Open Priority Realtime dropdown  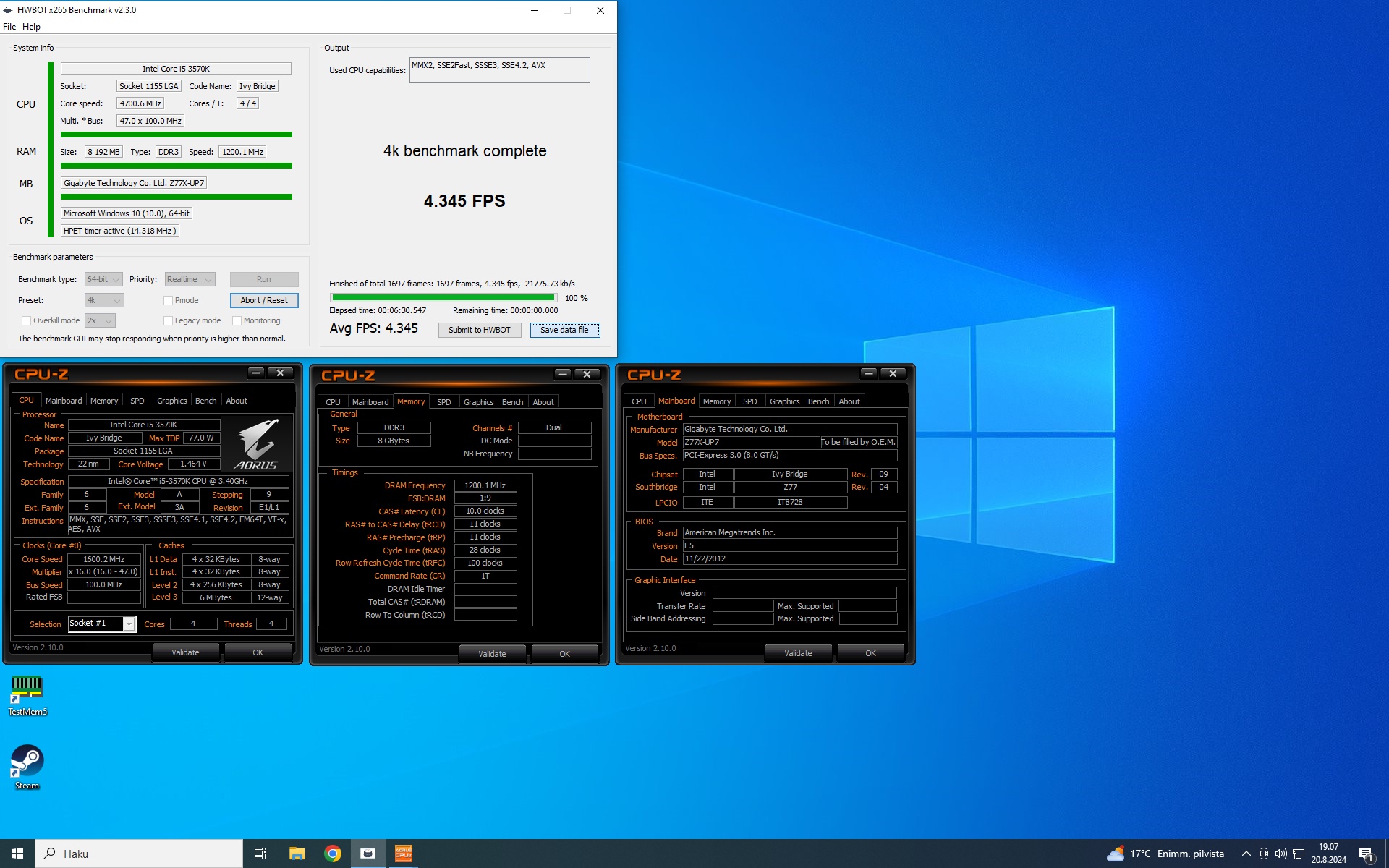click(190, 279)
